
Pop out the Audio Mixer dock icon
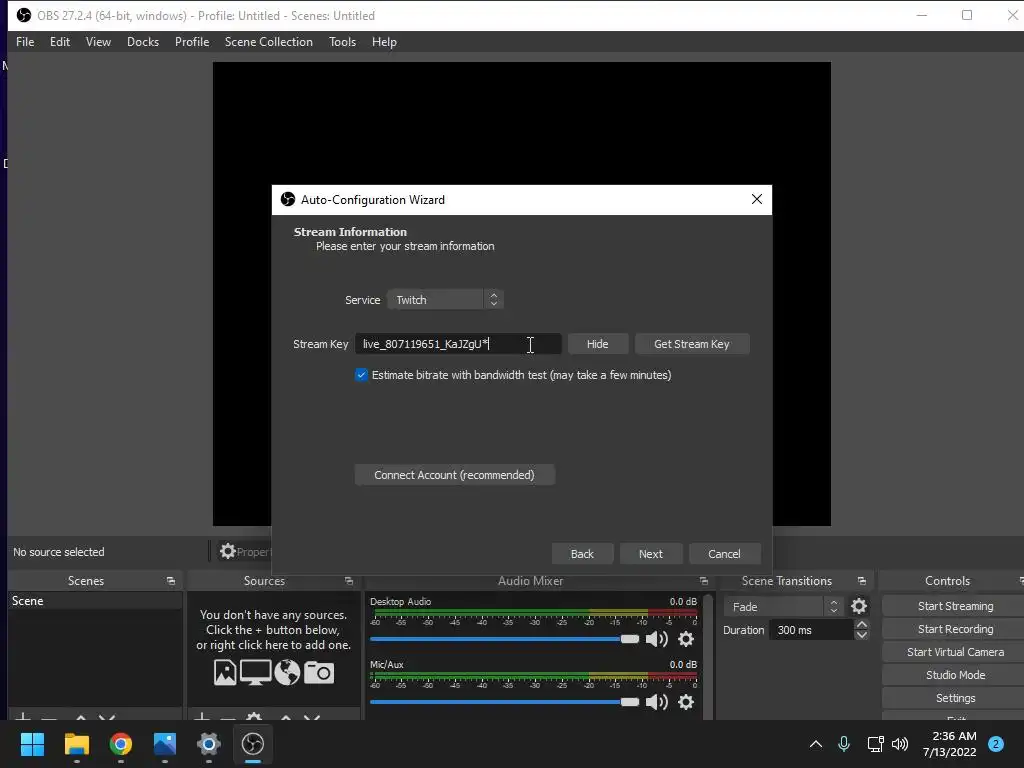pyautogui.click(x=703, y=581)
